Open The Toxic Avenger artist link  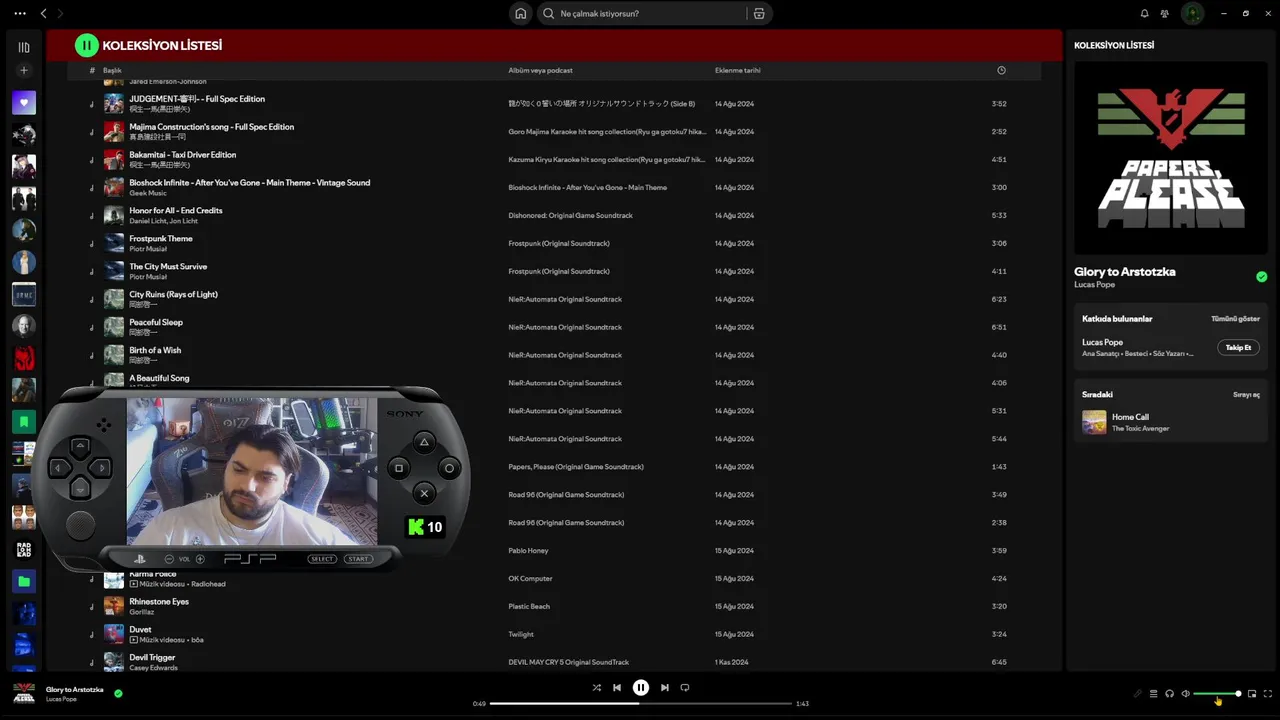click(1140, 428)
